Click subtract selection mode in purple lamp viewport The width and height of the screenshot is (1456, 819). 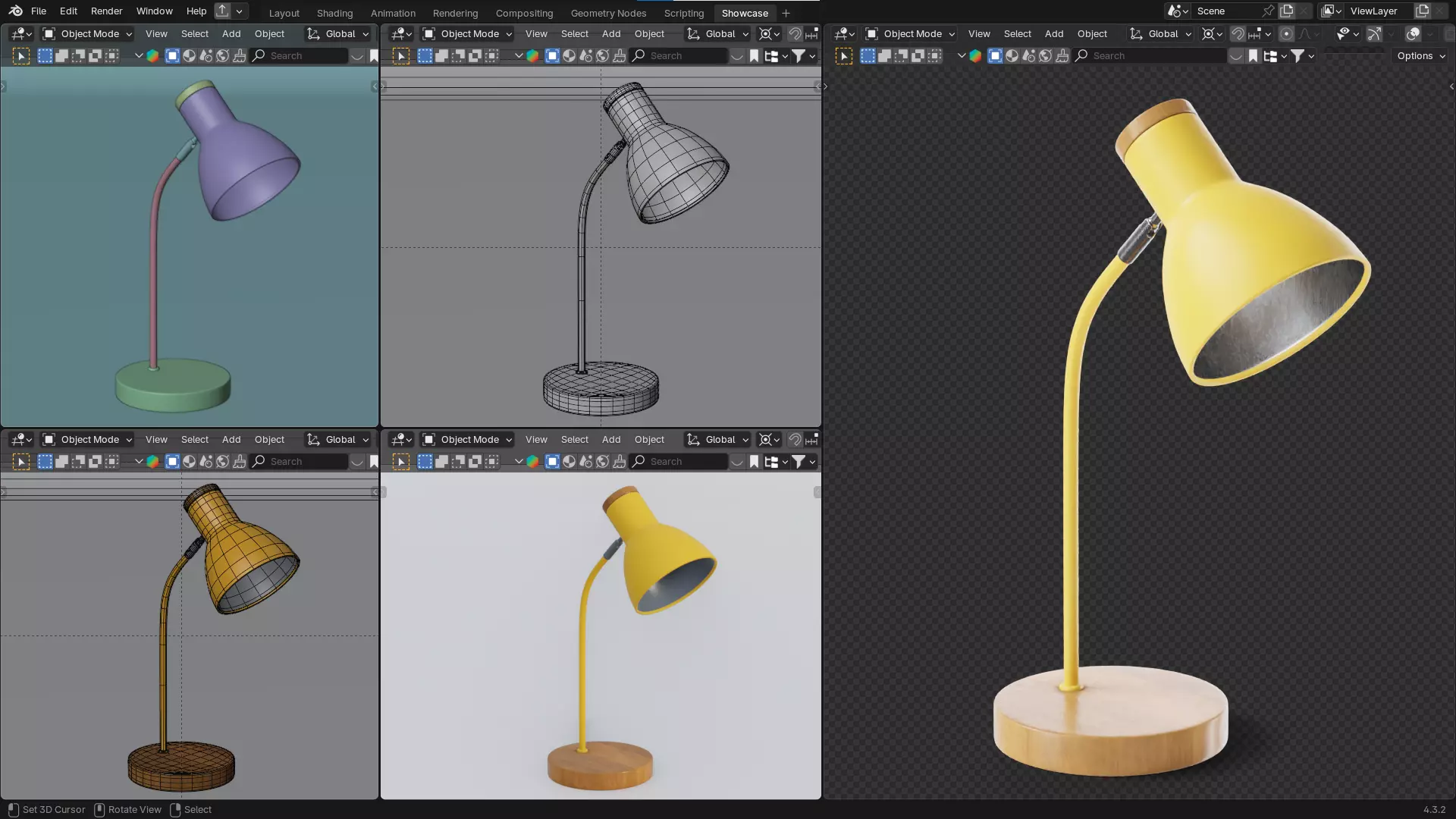coord(78,55)
